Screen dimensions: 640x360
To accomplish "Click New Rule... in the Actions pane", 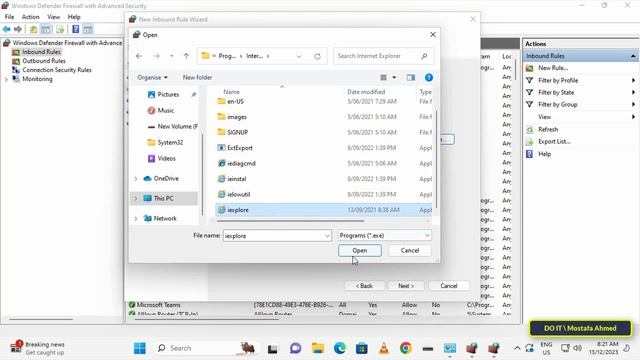I will pyautogui.click(x=553, y=68).
